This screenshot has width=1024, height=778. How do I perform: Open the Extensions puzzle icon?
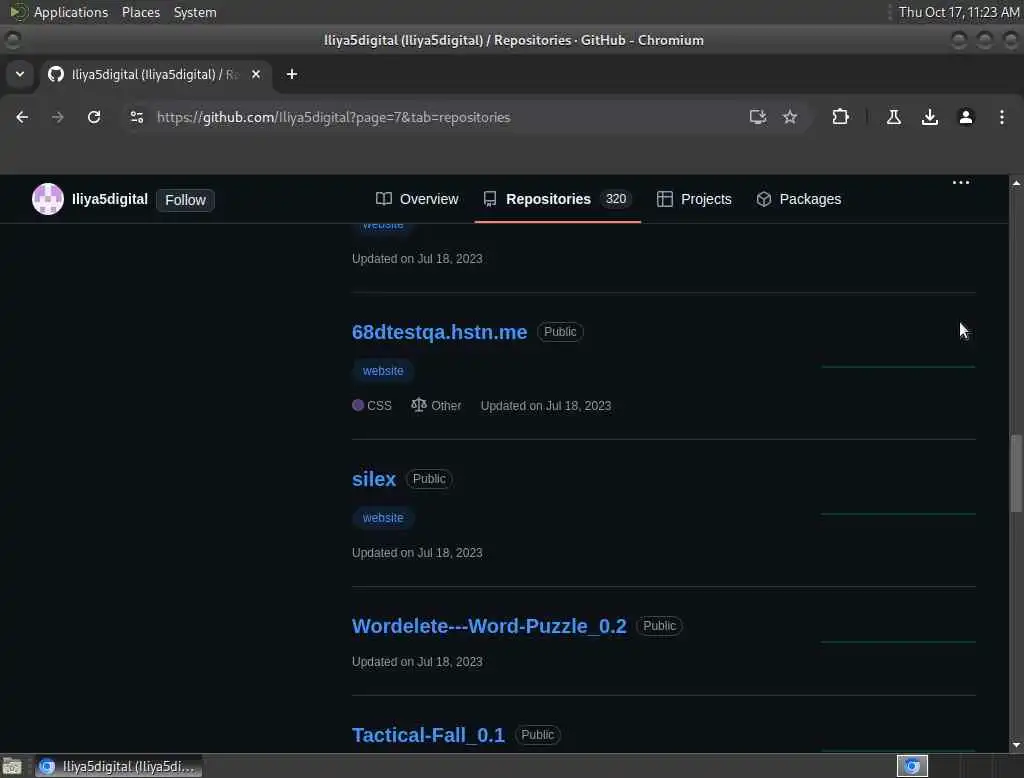pos(840,117)
